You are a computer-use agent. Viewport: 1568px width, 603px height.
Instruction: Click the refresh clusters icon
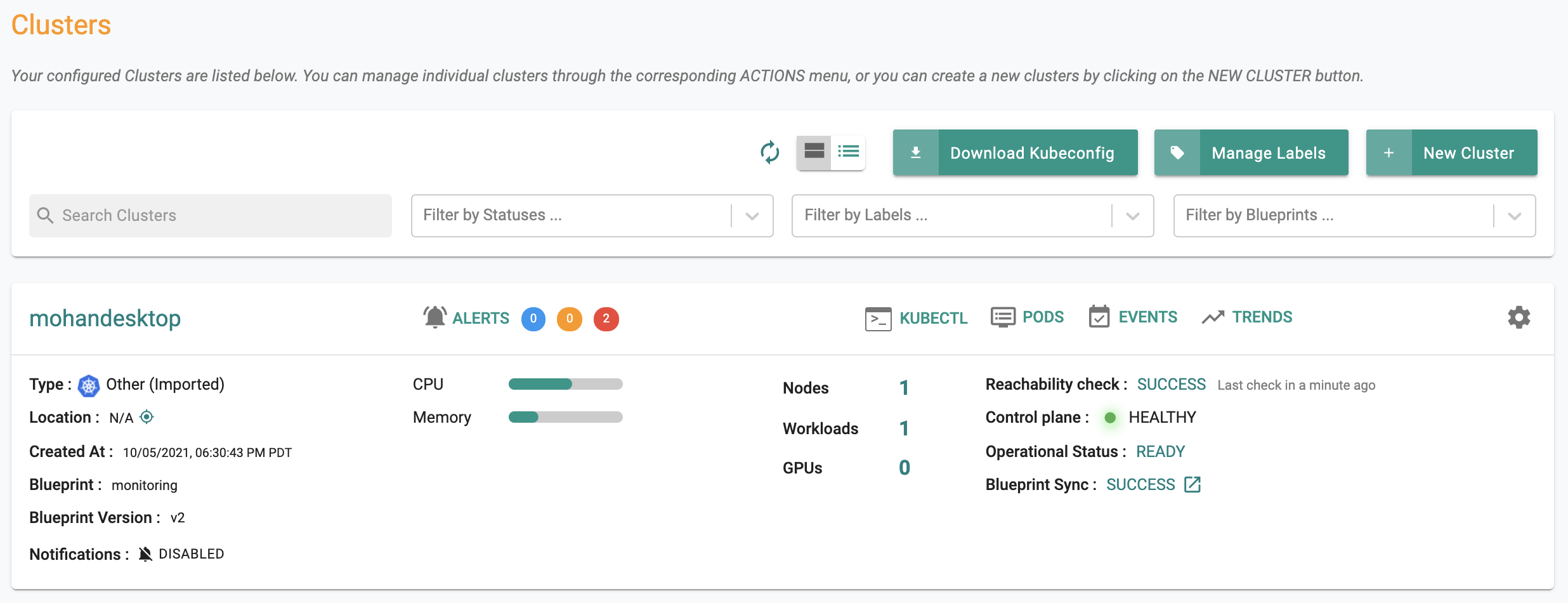[769, 152]
